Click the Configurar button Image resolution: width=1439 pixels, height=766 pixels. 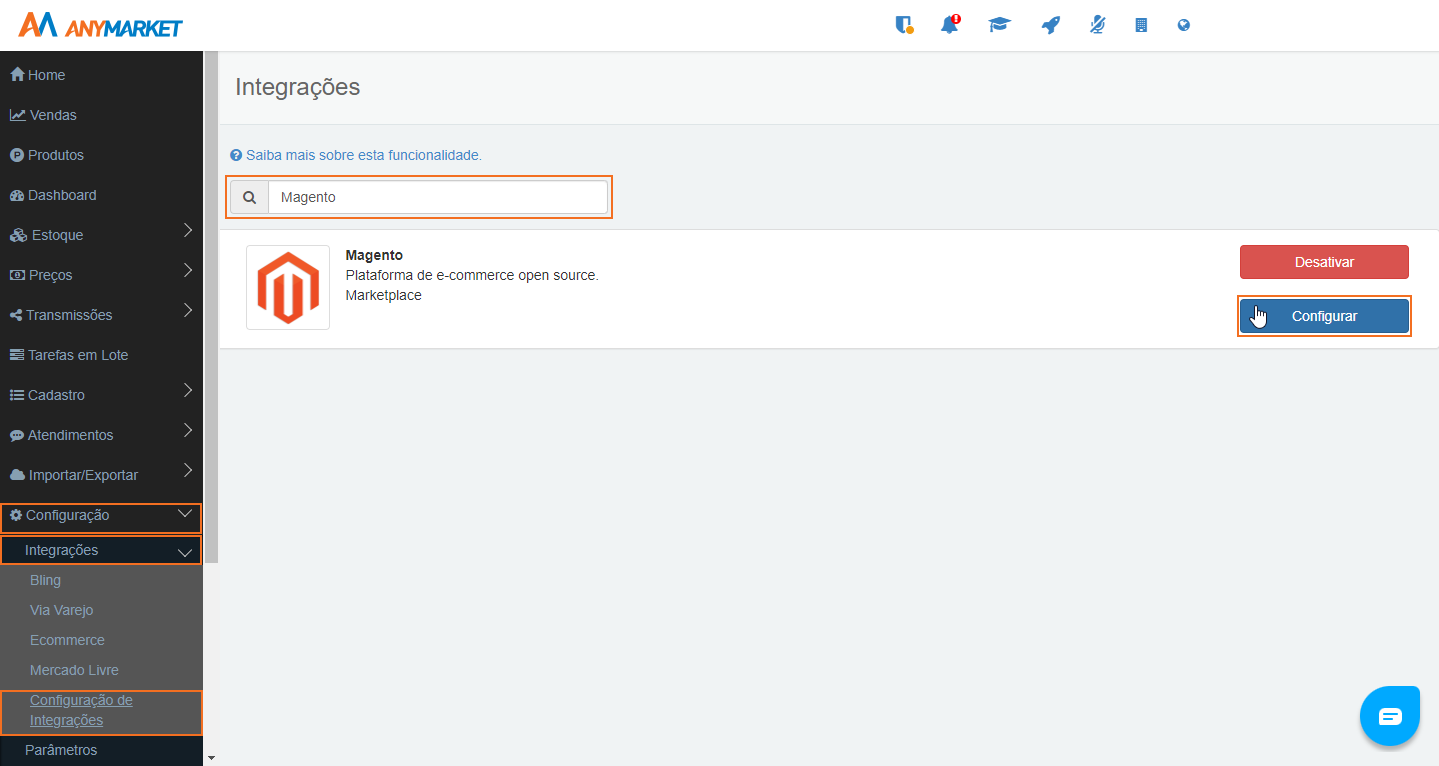tap(1324, 316)
